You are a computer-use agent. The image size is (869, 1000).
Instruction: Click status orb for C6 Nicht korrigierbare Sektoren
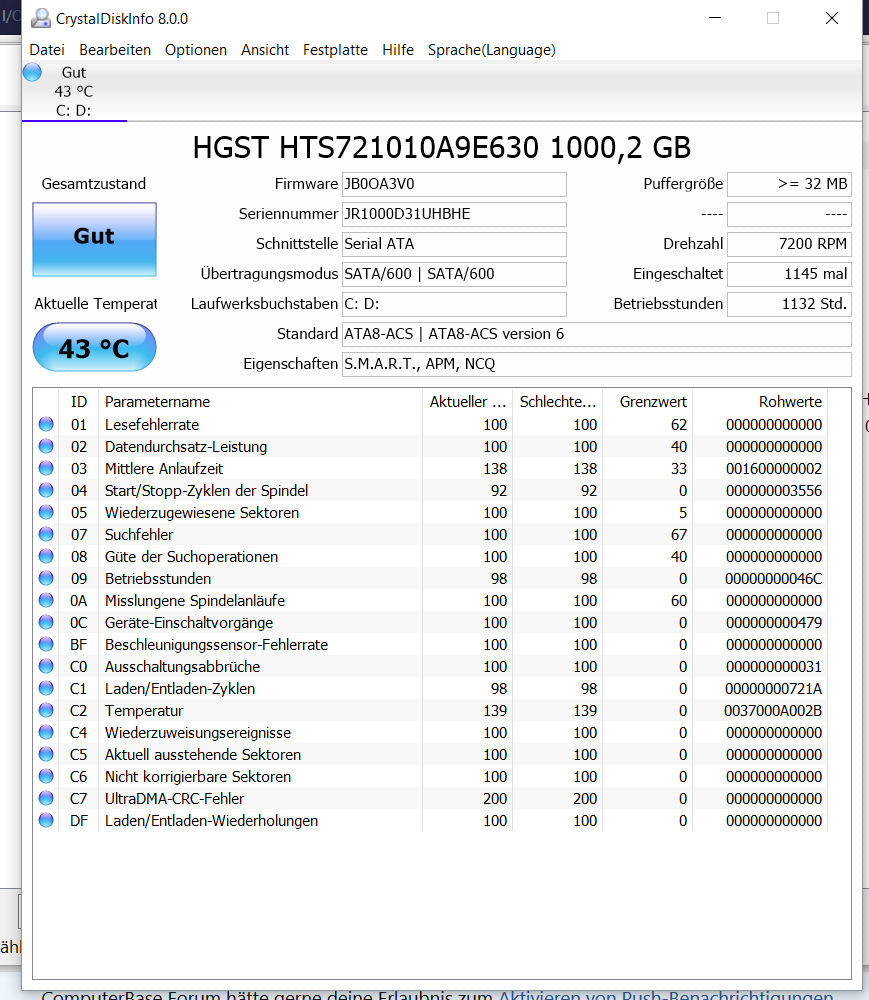pyautogui.click(x=46, y=776)
